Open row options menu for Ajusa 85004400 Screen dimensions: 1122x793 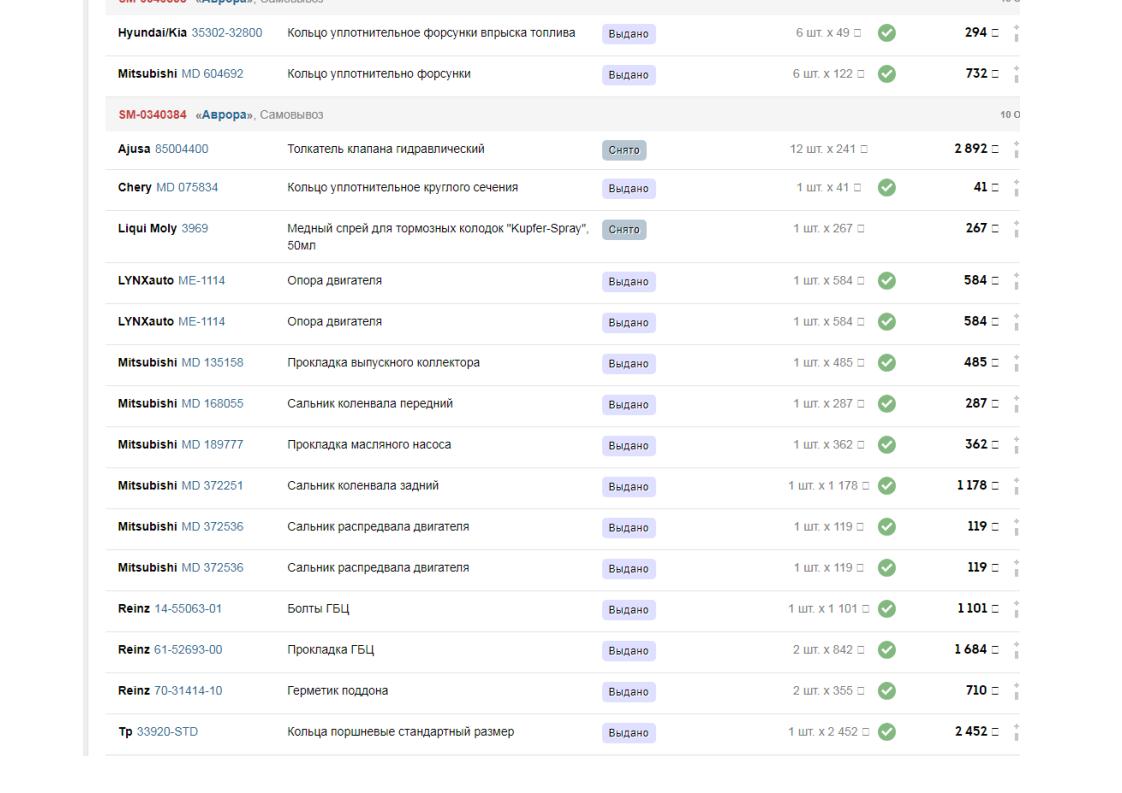[1016, 150]
